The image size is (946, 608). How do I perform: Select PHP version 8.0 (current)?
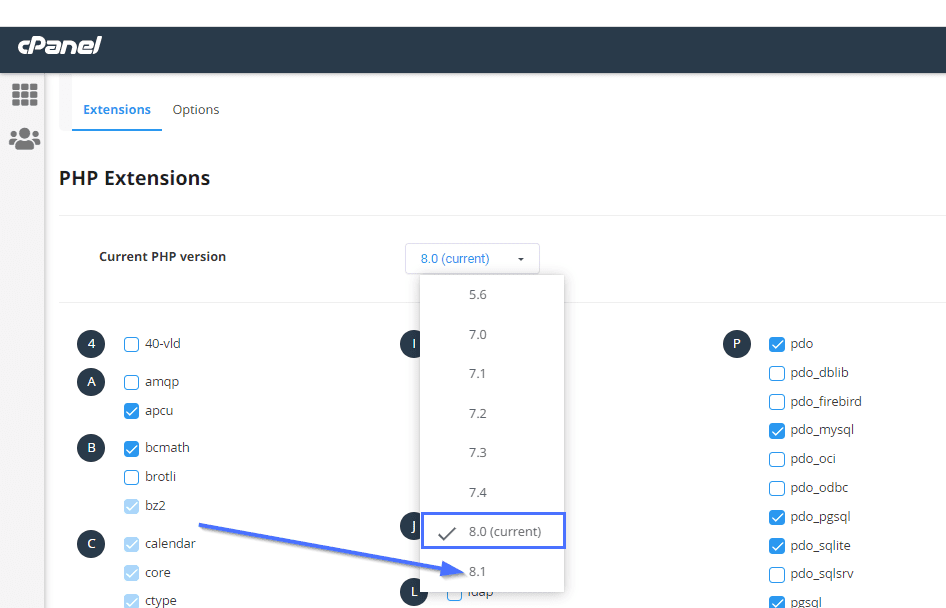(x=493, y=531)
